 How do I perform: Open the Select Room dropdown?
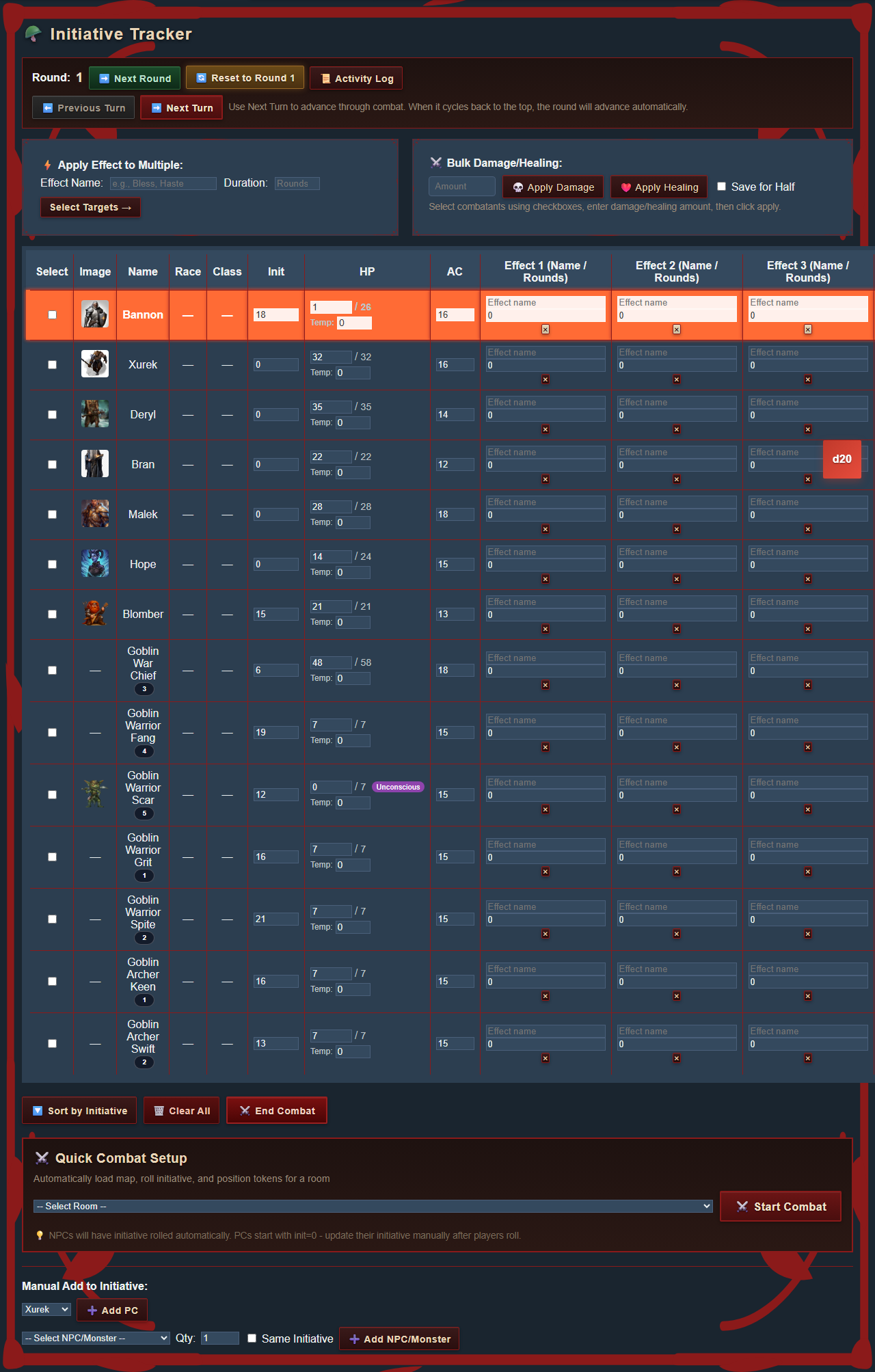[373, 1207]
